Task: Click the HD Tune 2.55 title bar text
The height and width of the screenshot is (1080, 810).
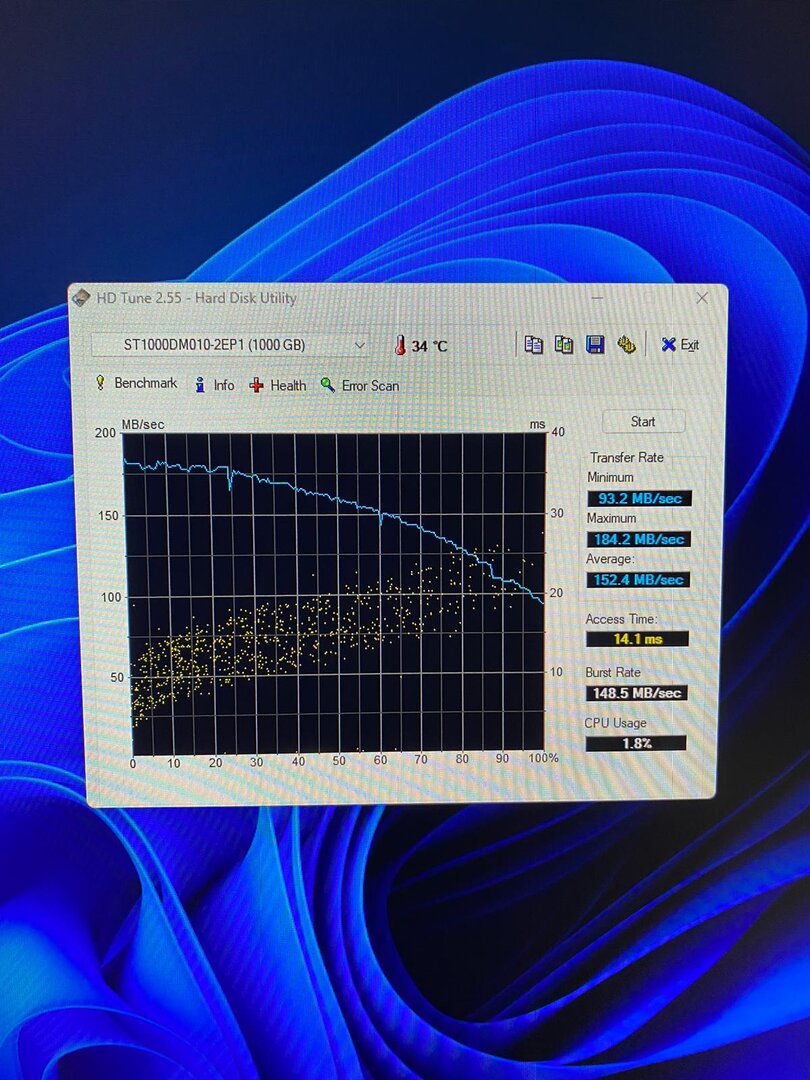Action: pyautogui.click(x=196, y=298)
